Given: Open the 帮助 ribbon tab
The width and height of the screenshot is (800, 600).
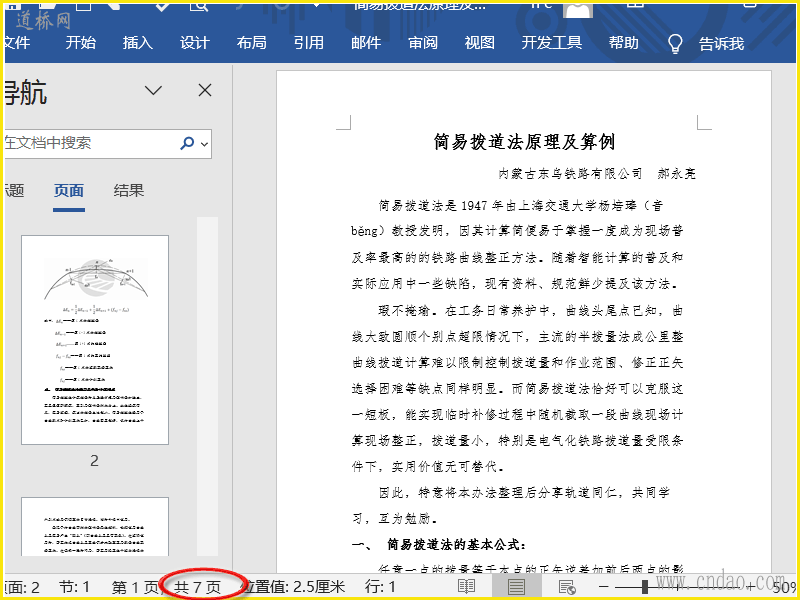Looking at the screenshot, I should point(623,42).
